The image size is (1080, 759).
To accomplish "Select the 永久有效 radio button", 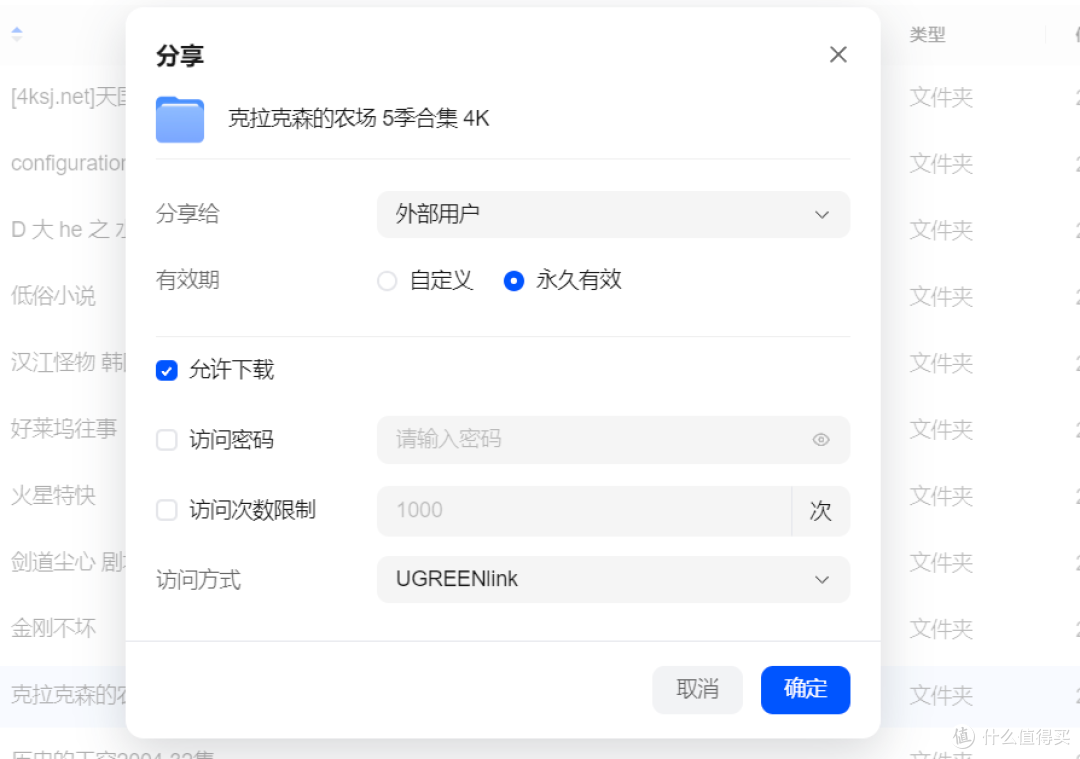I will (514, 281).
